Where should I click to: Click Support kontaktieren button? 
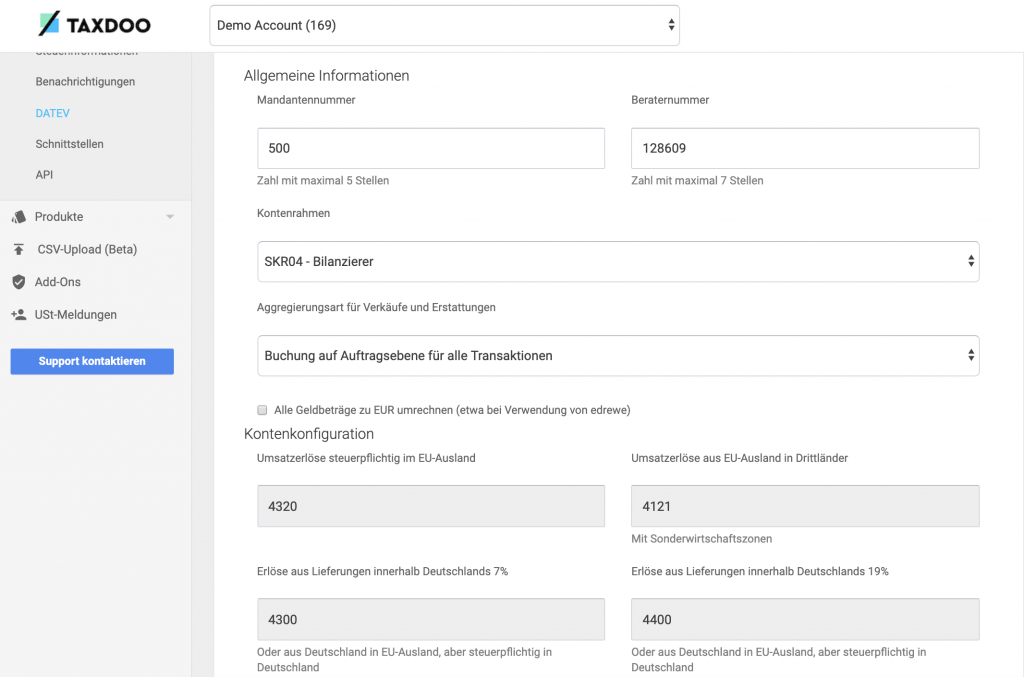(x=92, y=361)
